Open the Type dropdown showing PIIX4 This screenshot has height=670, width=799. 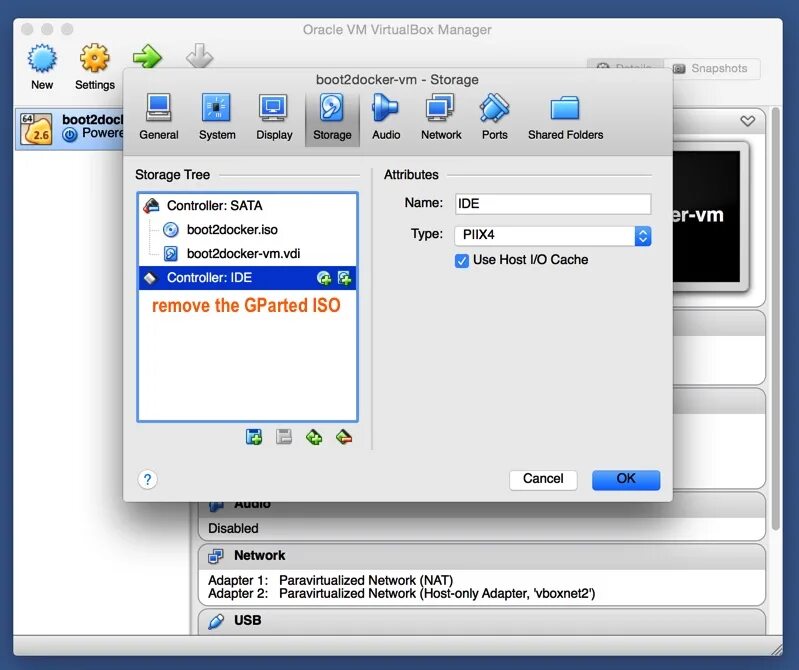pyautogui.click(x=552, y=235)
